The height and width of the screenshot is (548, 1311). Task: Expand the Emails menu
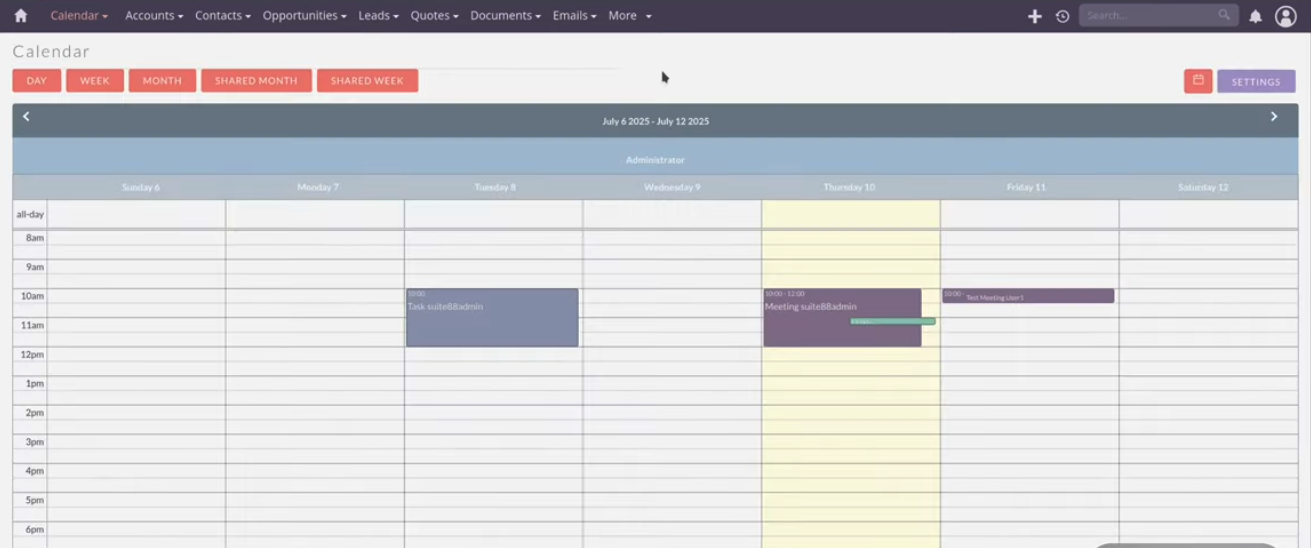click(x=575, y=16)
